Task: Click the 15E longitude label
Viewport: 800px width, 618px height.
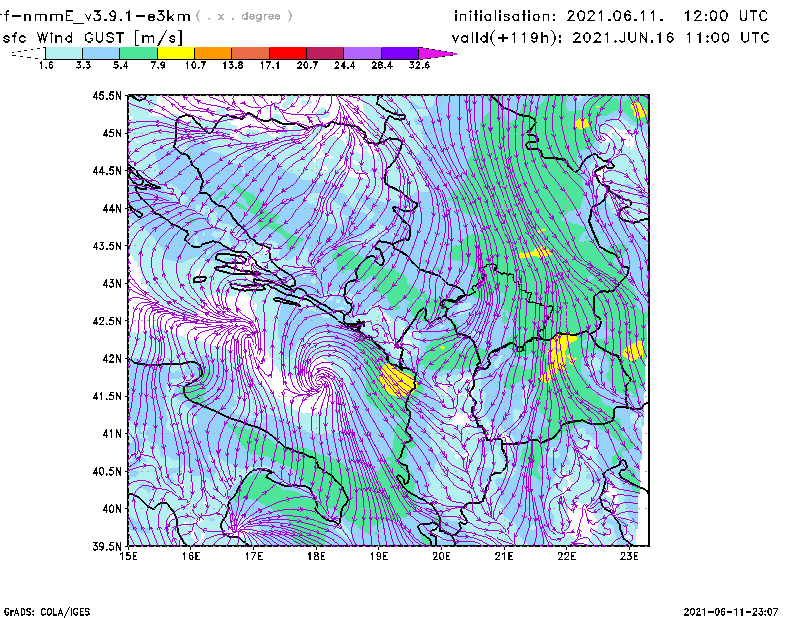Action: click(x=128, y=556)
